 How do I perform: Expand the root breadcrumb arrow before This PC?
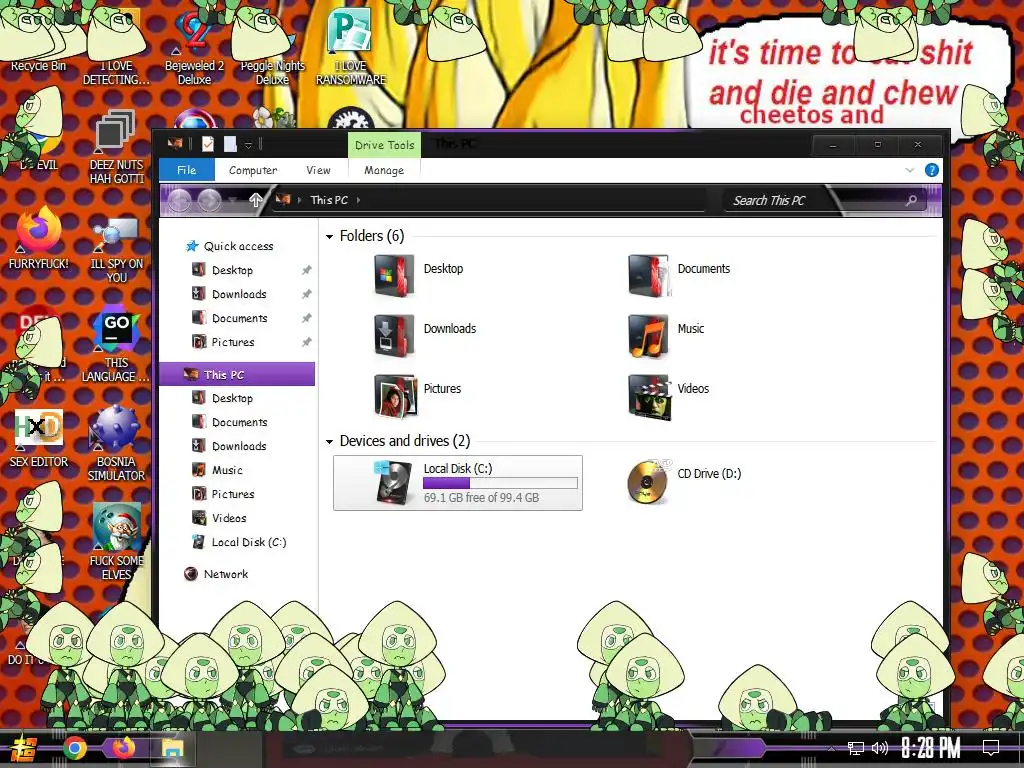point(299,200)
